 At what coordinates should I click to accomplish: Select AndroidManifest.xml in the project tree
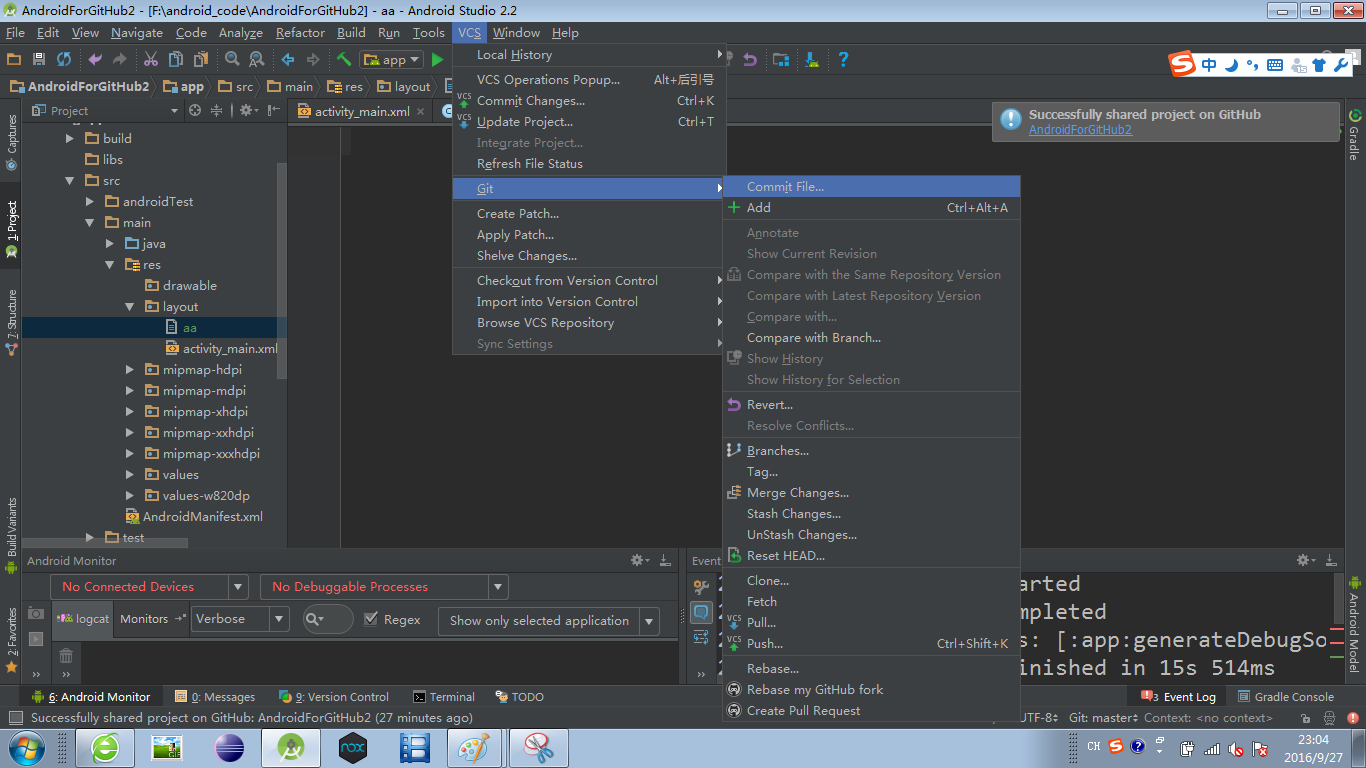click(x=194, y=517)
